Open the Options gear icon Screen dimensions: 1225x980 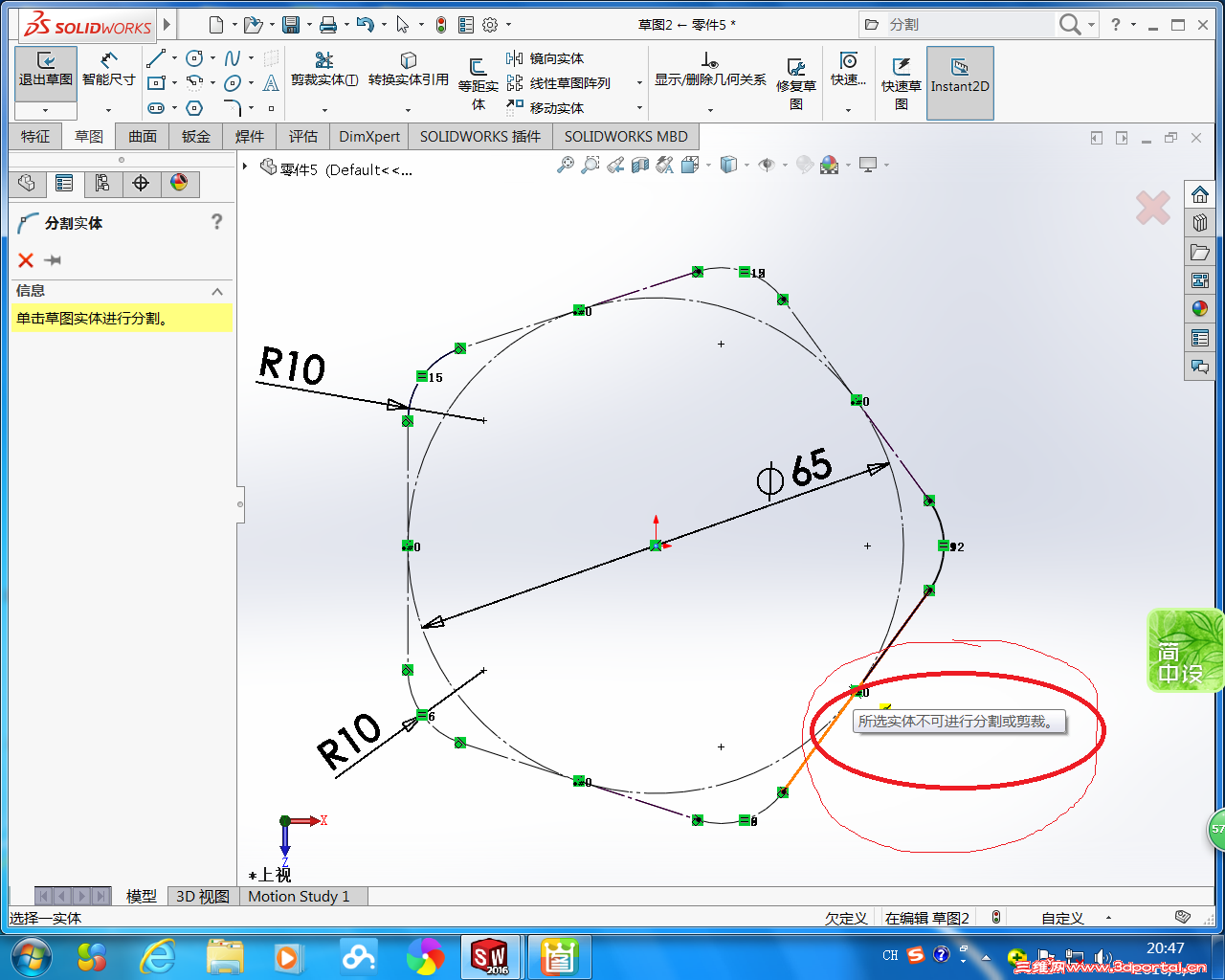[x=490, y=25]
